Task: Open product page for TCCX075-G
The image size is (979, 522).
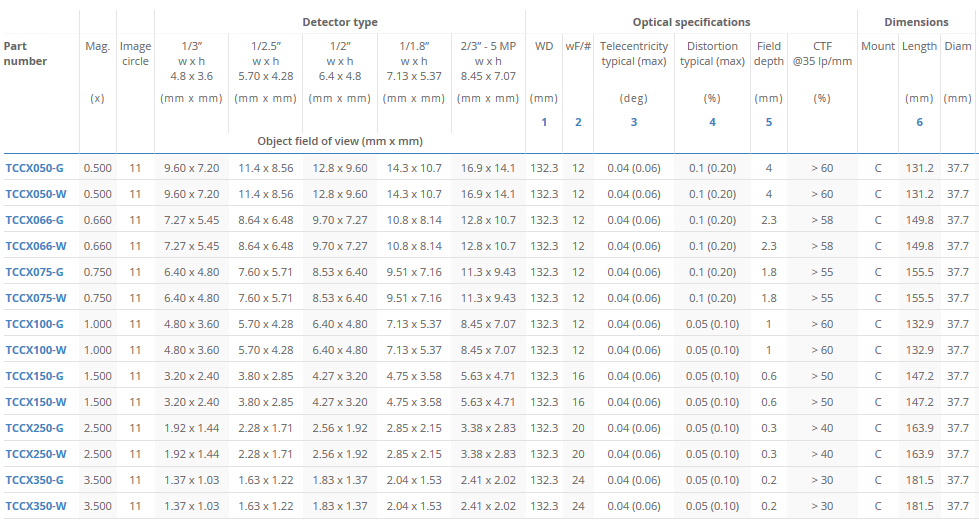Action: [34, 272]
